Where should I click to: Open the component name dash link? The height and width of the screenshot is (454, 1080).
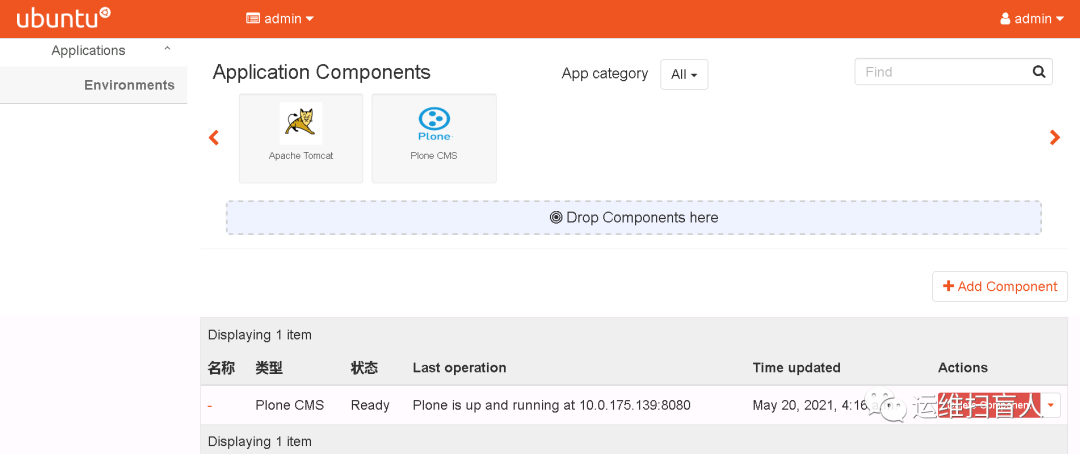tap(210, 406)
